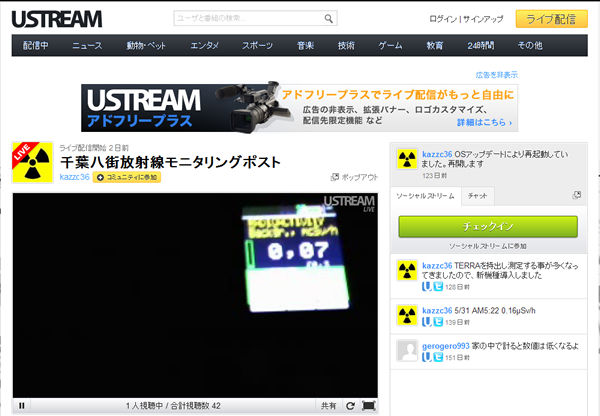Screen dimensions: 600x416
Task: Open the 音楽 nav menu item
Action: pos(305,46)
